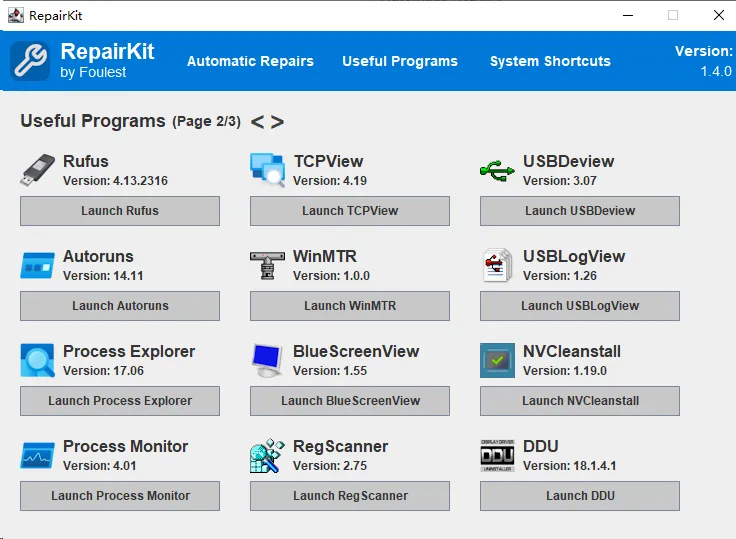Click the USBLogView document icon
Screen dimensions: 736x539
[498, 265]
